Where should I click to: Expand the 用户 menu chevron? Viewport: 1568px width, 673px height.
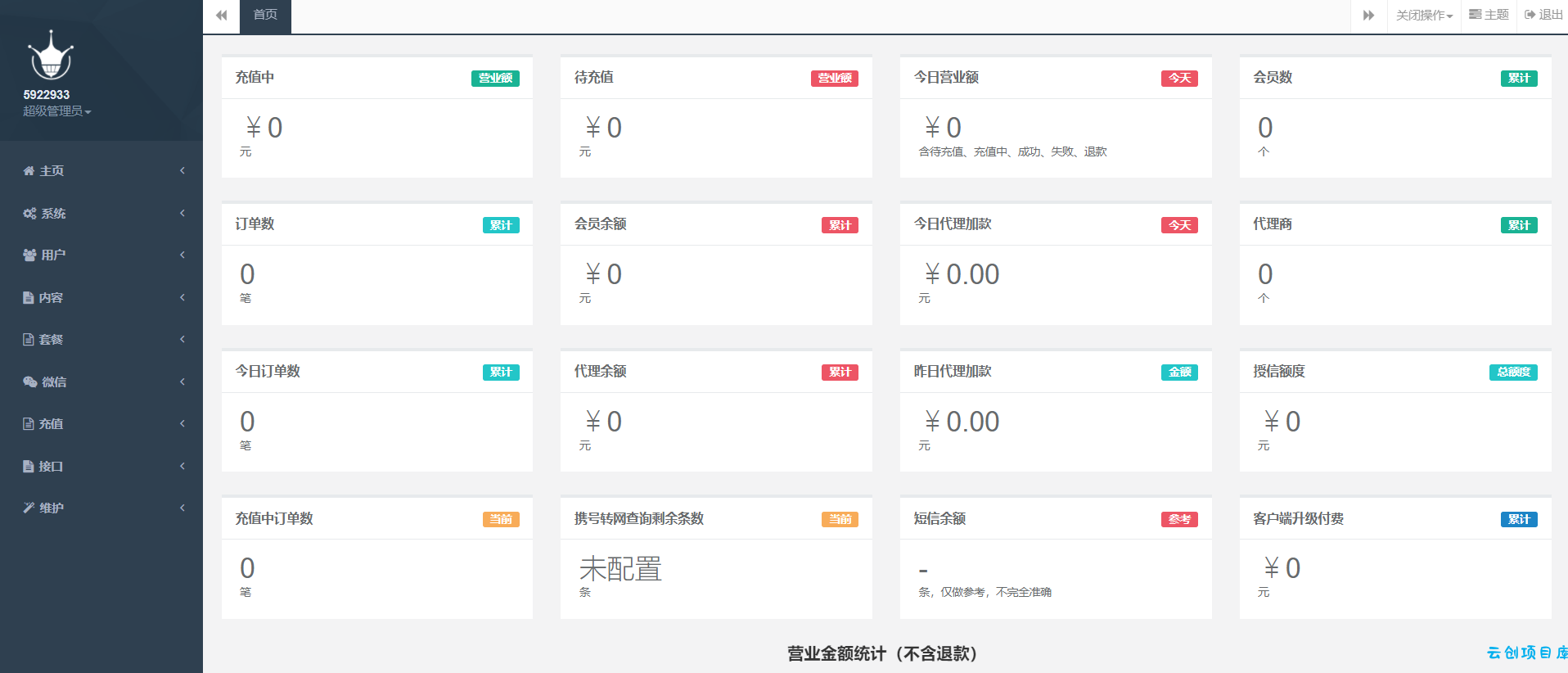click(182, 255)
